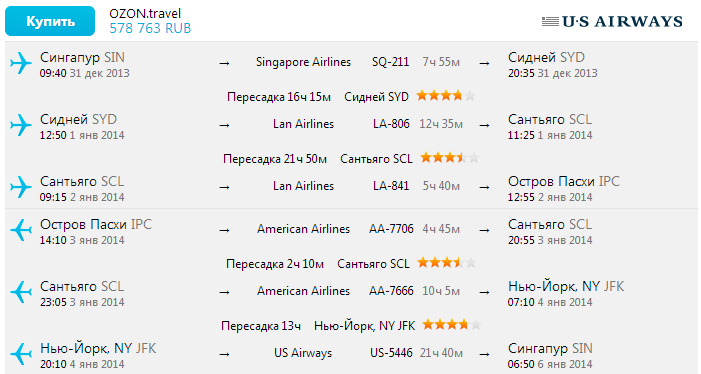
Task: Click return plane icon for Остров Пасхи
Action: 21,230
